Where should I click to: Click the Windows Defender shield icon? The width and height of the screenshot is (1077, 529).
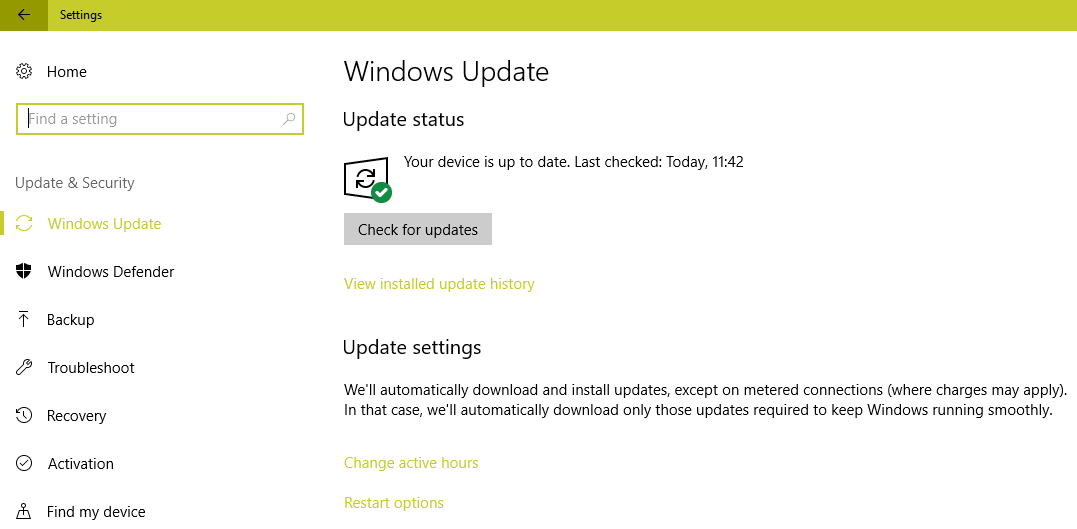[24, 272]
